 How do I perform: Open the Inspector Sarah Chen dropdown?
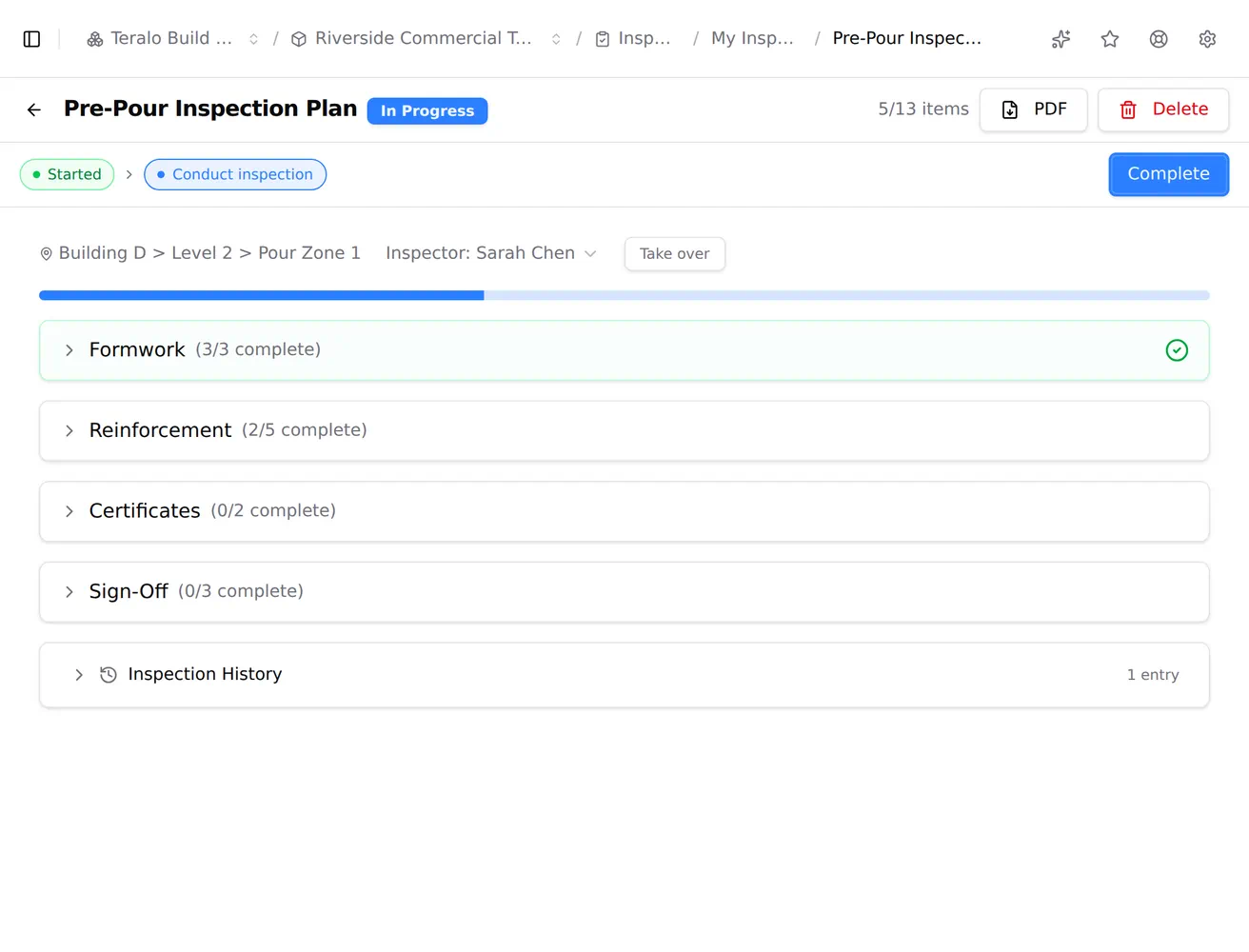pyautogui.click(x=491, y=253)
